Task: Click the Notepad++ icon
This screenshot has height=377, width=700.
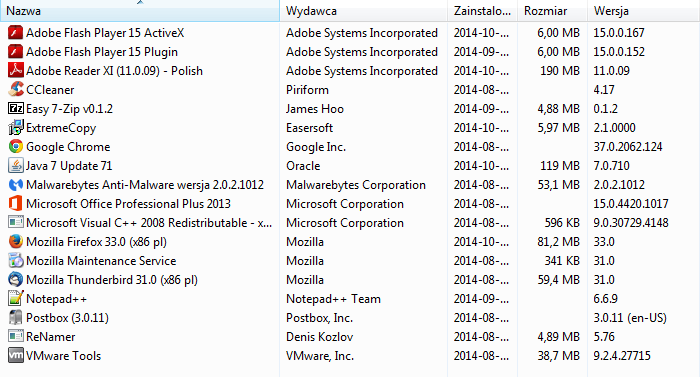Action: click(x=16, y=298)
